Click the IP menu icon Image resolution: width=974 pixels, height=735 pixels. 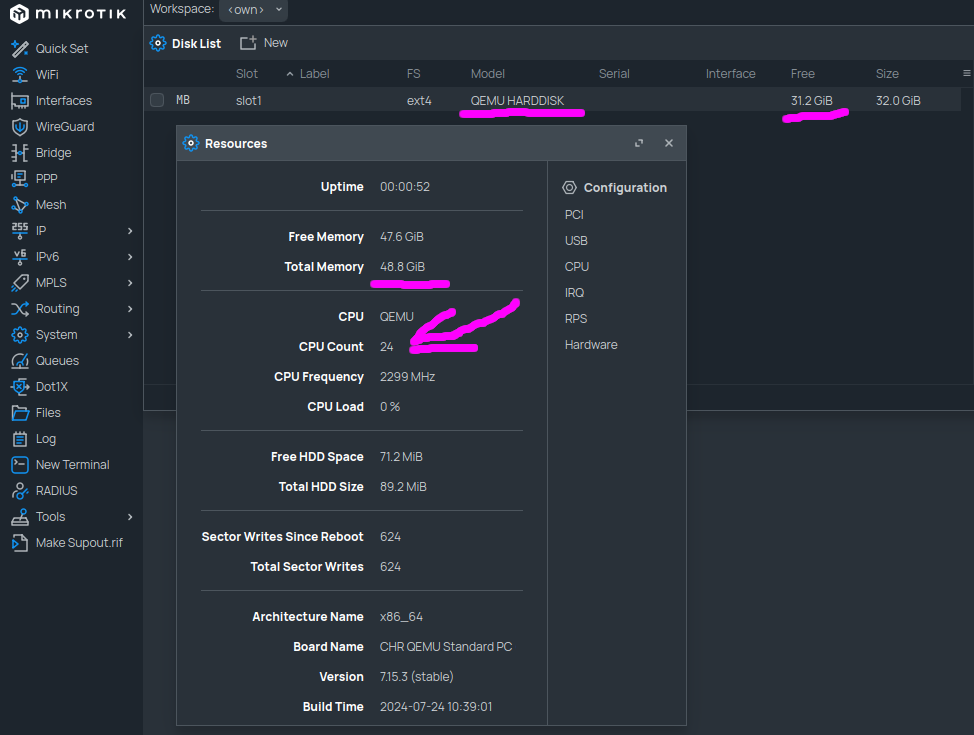20,231
